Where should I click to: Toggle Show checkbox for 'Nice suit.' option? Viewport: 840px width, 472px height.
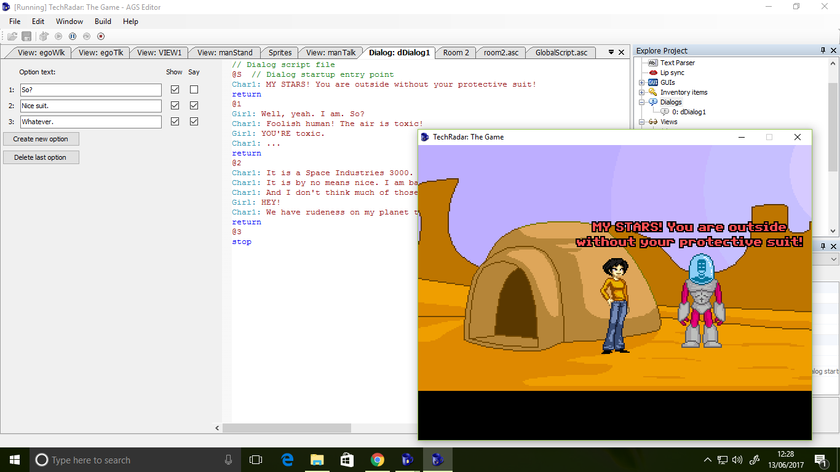(175, 106)
